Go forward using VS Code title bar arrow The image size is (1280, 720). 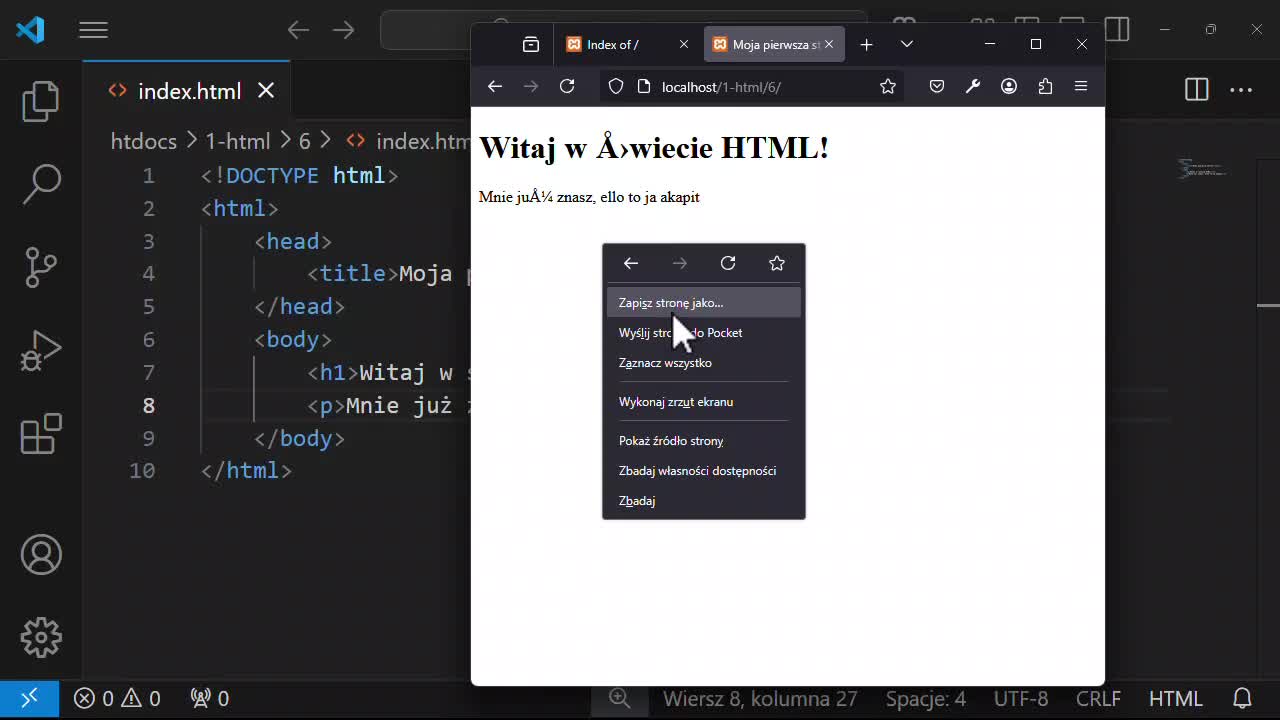pos(344,30)
